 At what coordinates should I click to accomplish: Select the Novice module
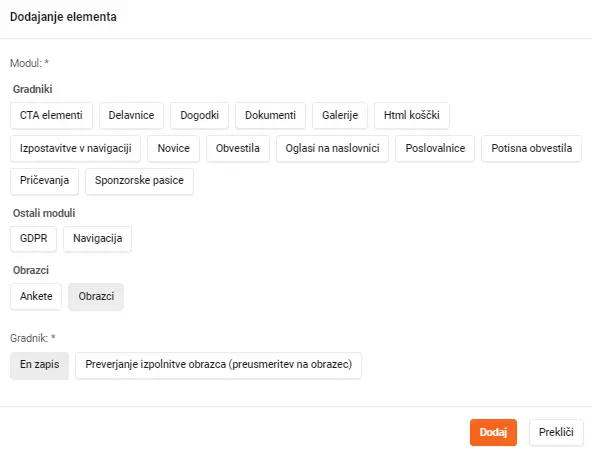pos(173,148)
